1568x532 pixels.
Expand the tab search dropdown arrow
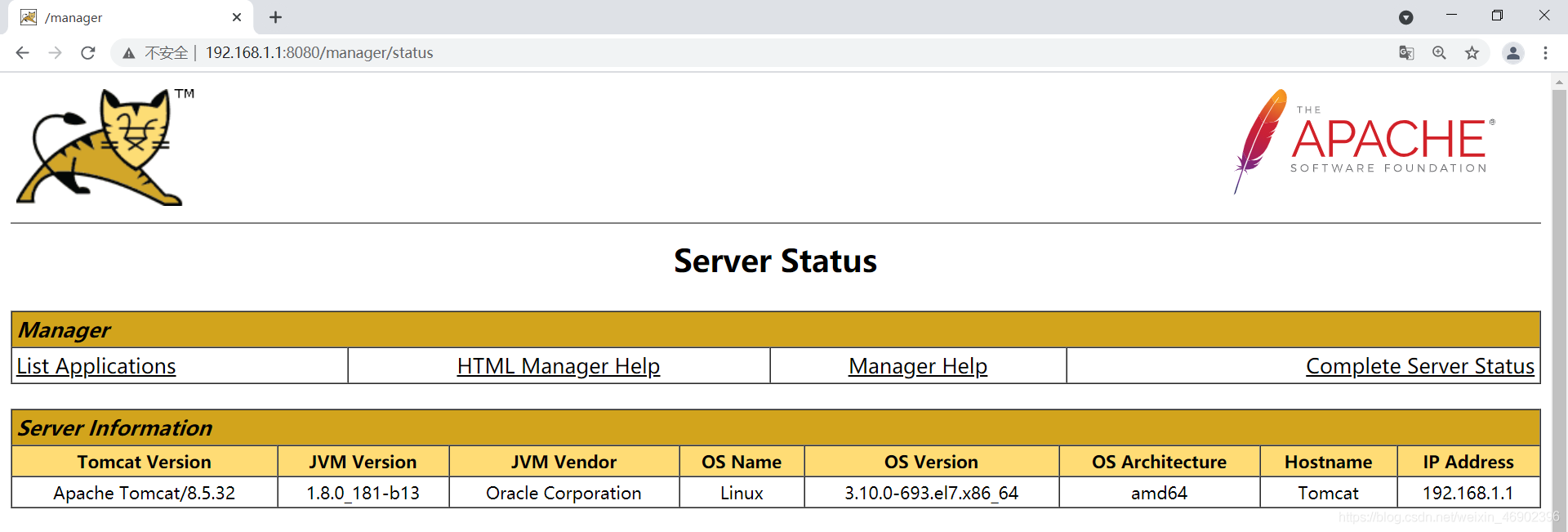[1406, 17]
